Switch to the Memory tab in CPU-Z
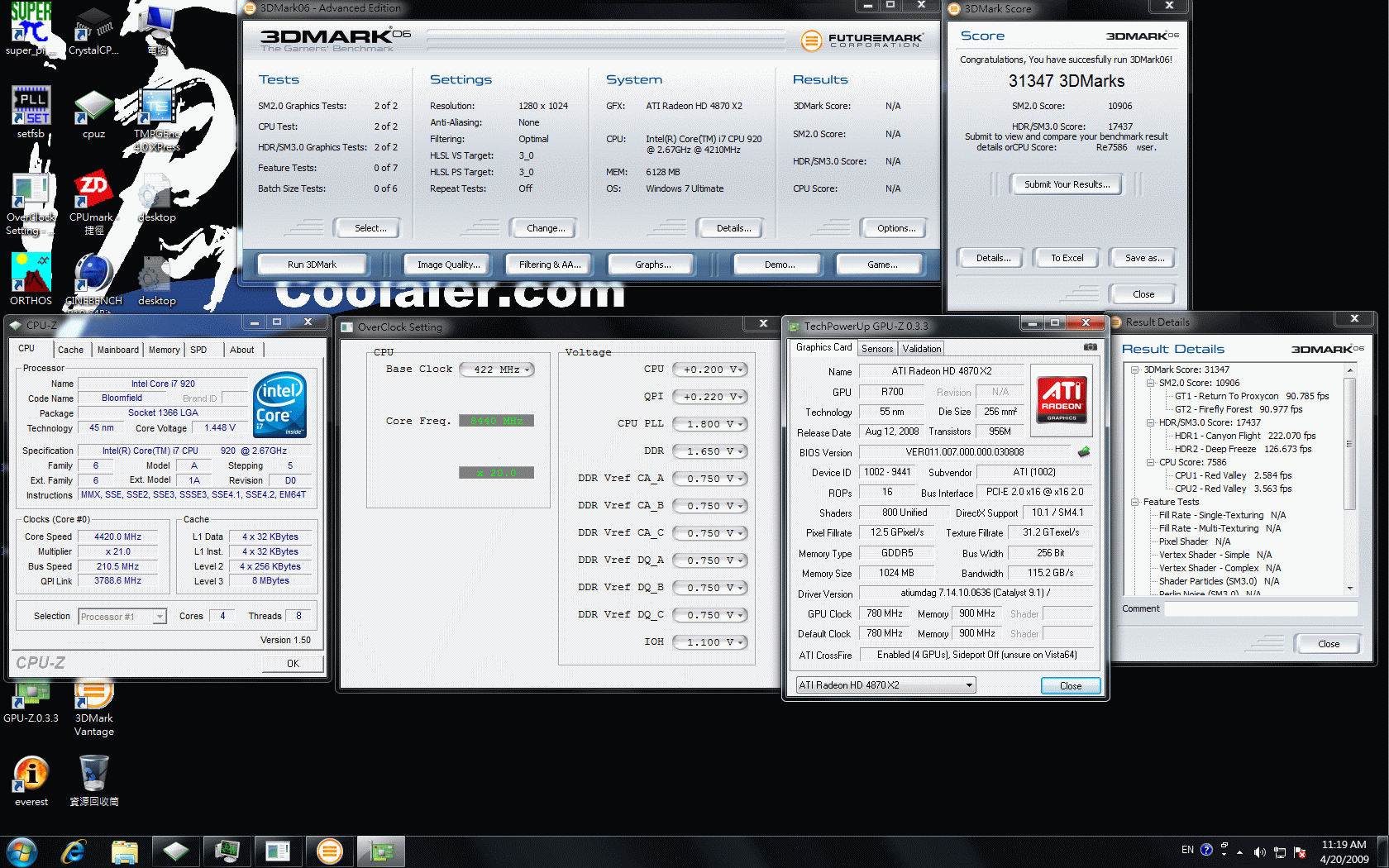1389x868 pixels. click(165, 350)
